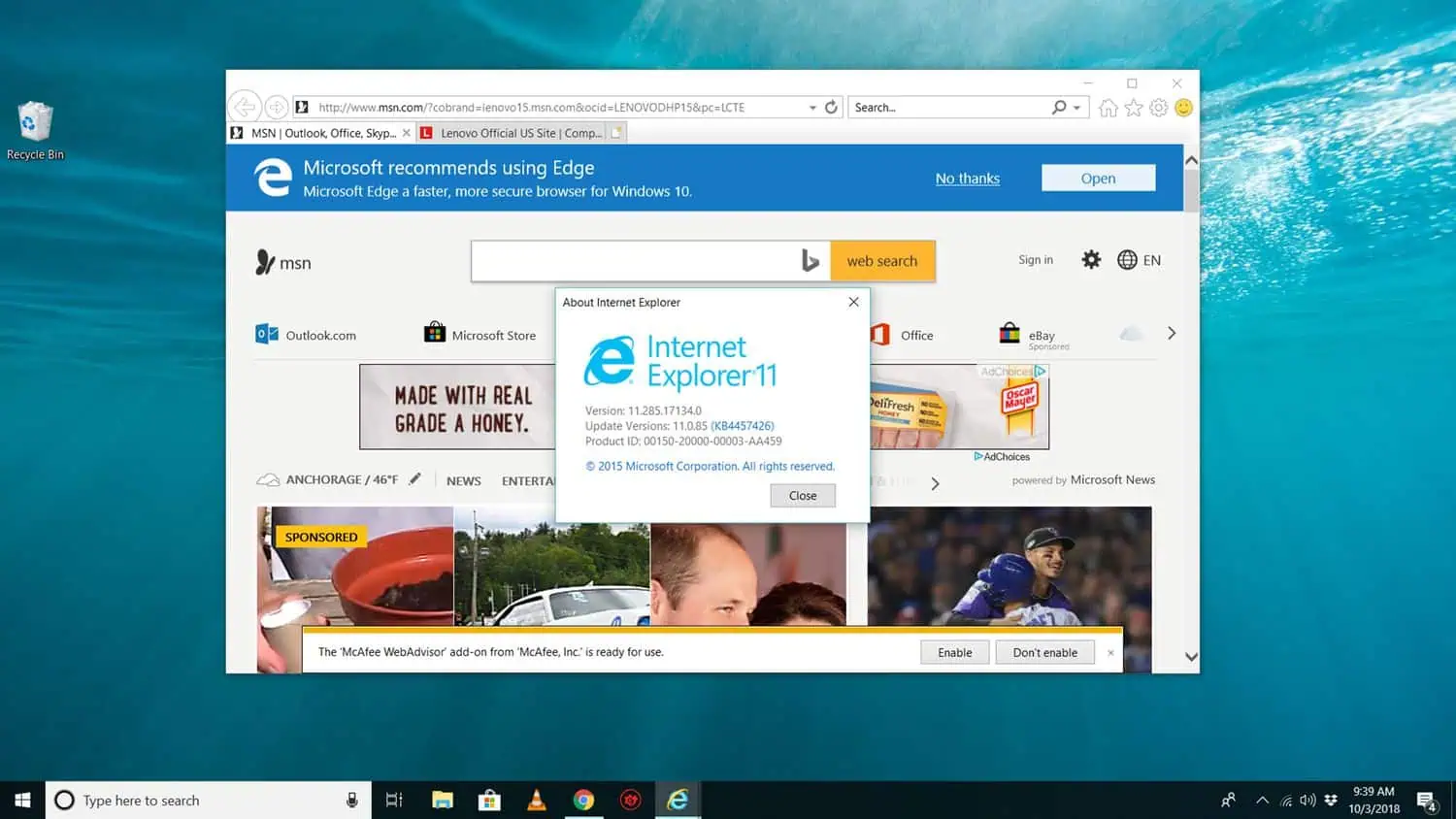This screenshot has width=1456, height=819.
Task: Click the Bing logo in search box
Action: click(811, 260)
